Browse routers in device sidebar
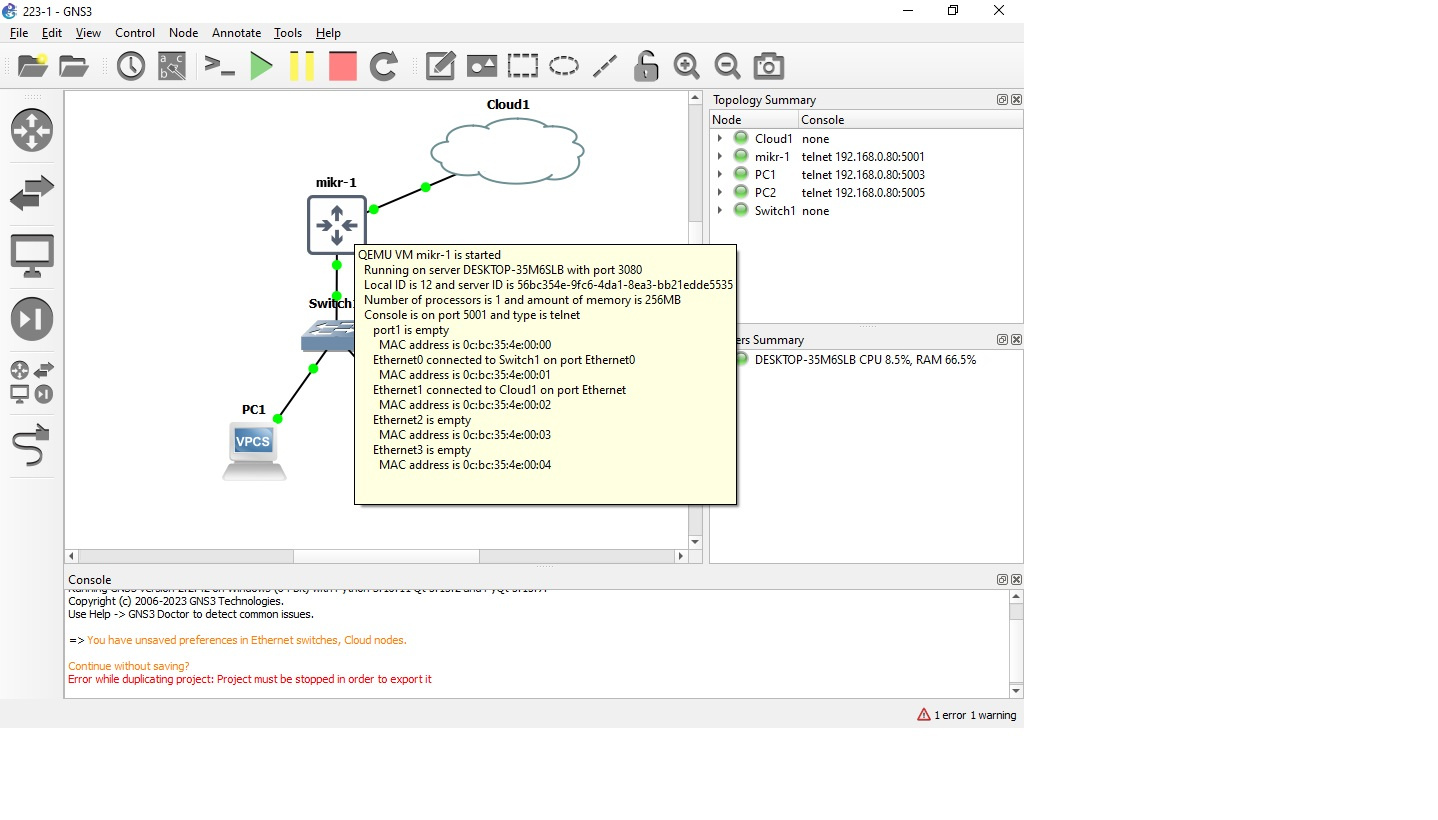The image size is (1438, 820). [x=32, y=131]
